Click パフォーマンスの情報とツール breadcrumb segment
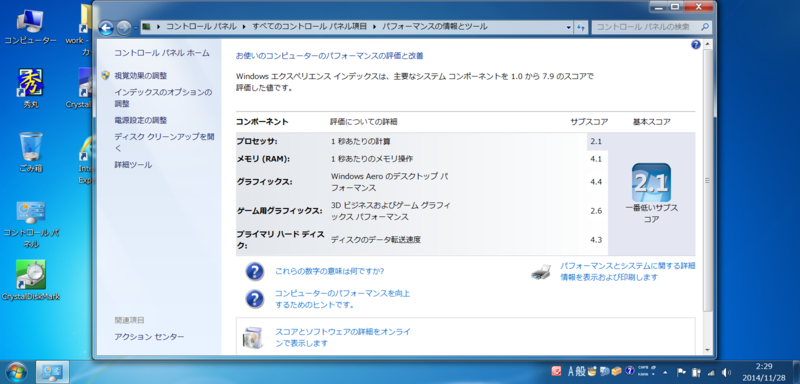This screenshot has width=800, height=384. 434,27
